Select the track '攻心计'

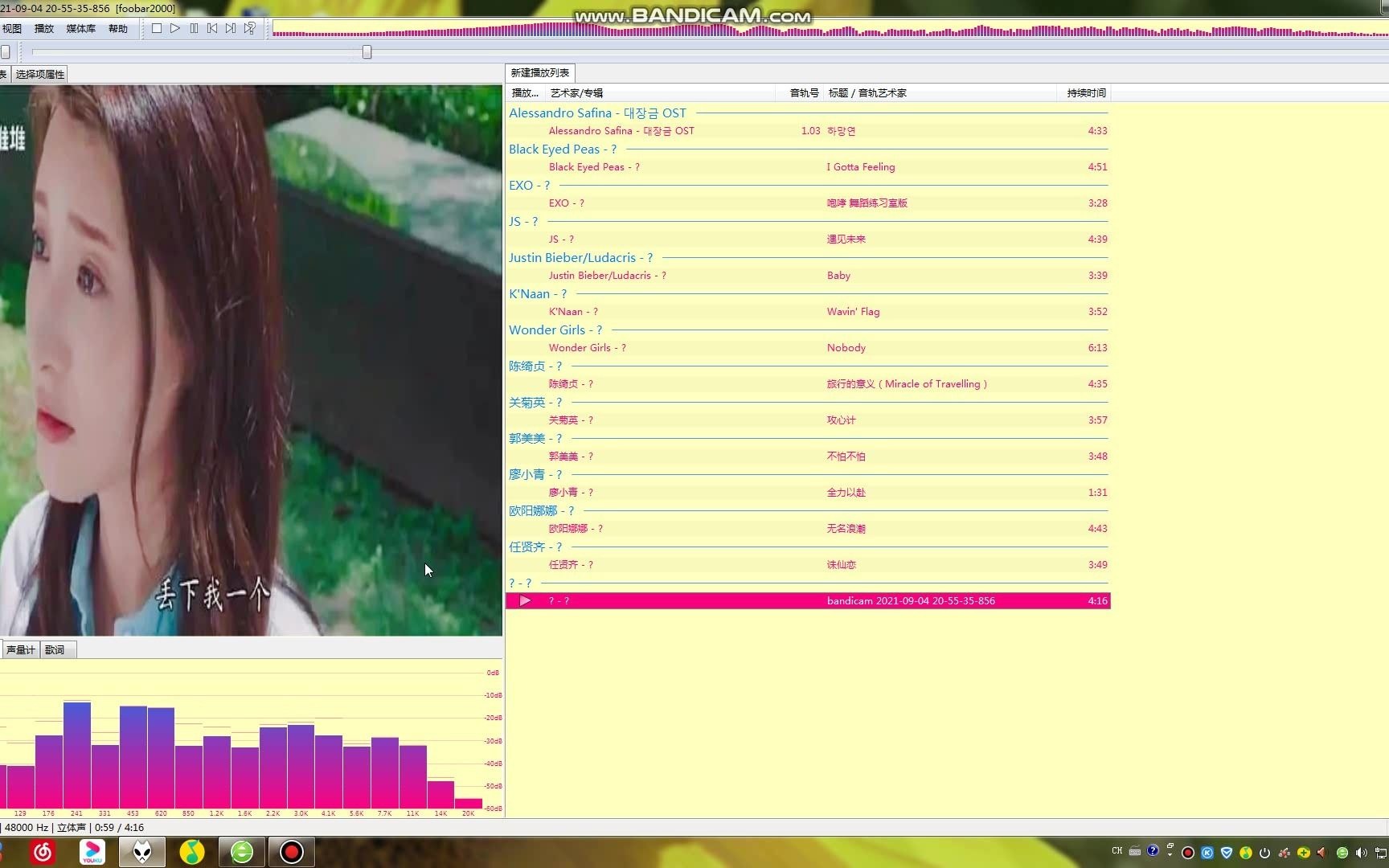(808, 420)
